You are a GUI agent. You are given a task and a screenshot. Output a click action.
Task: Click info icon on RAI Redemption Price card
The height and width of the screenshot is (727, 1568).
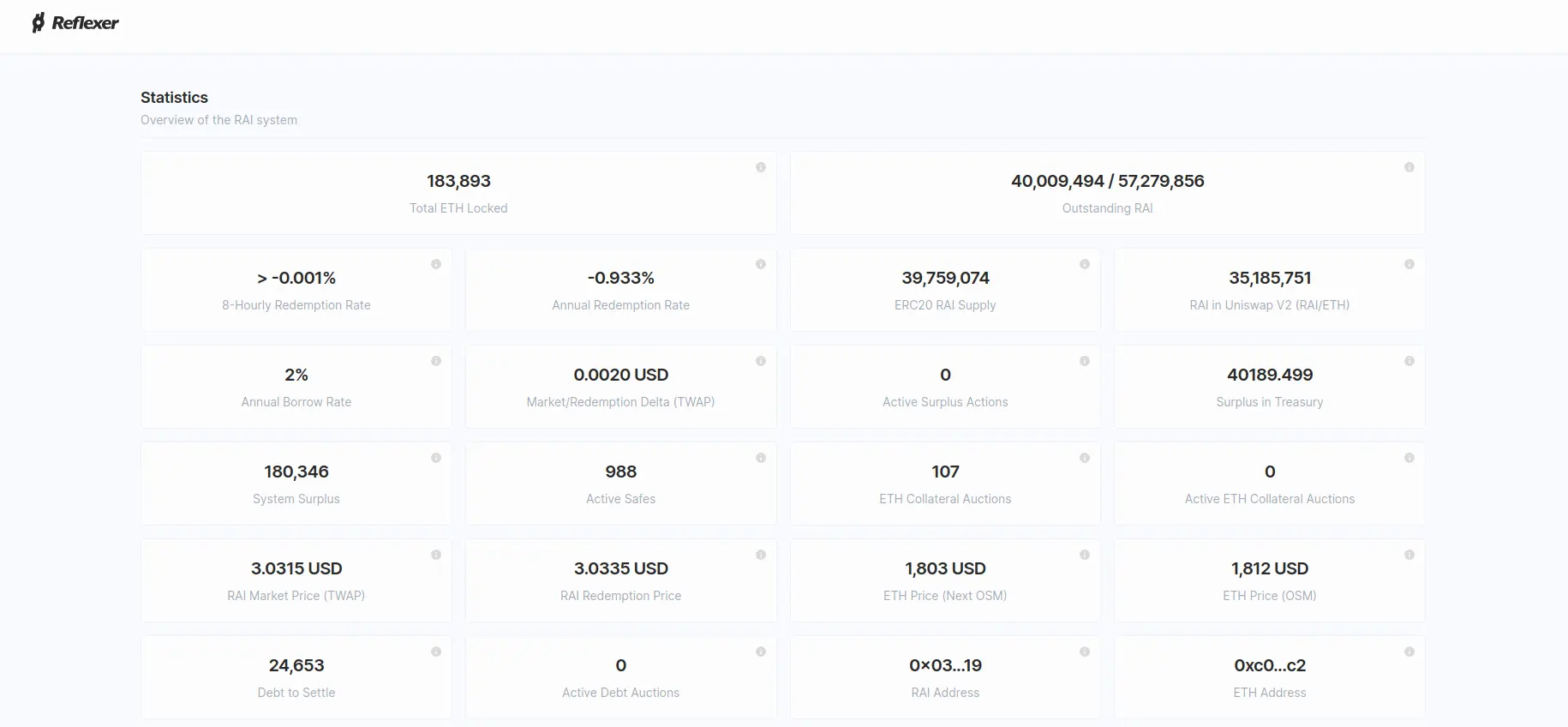(x=760, y=555)
